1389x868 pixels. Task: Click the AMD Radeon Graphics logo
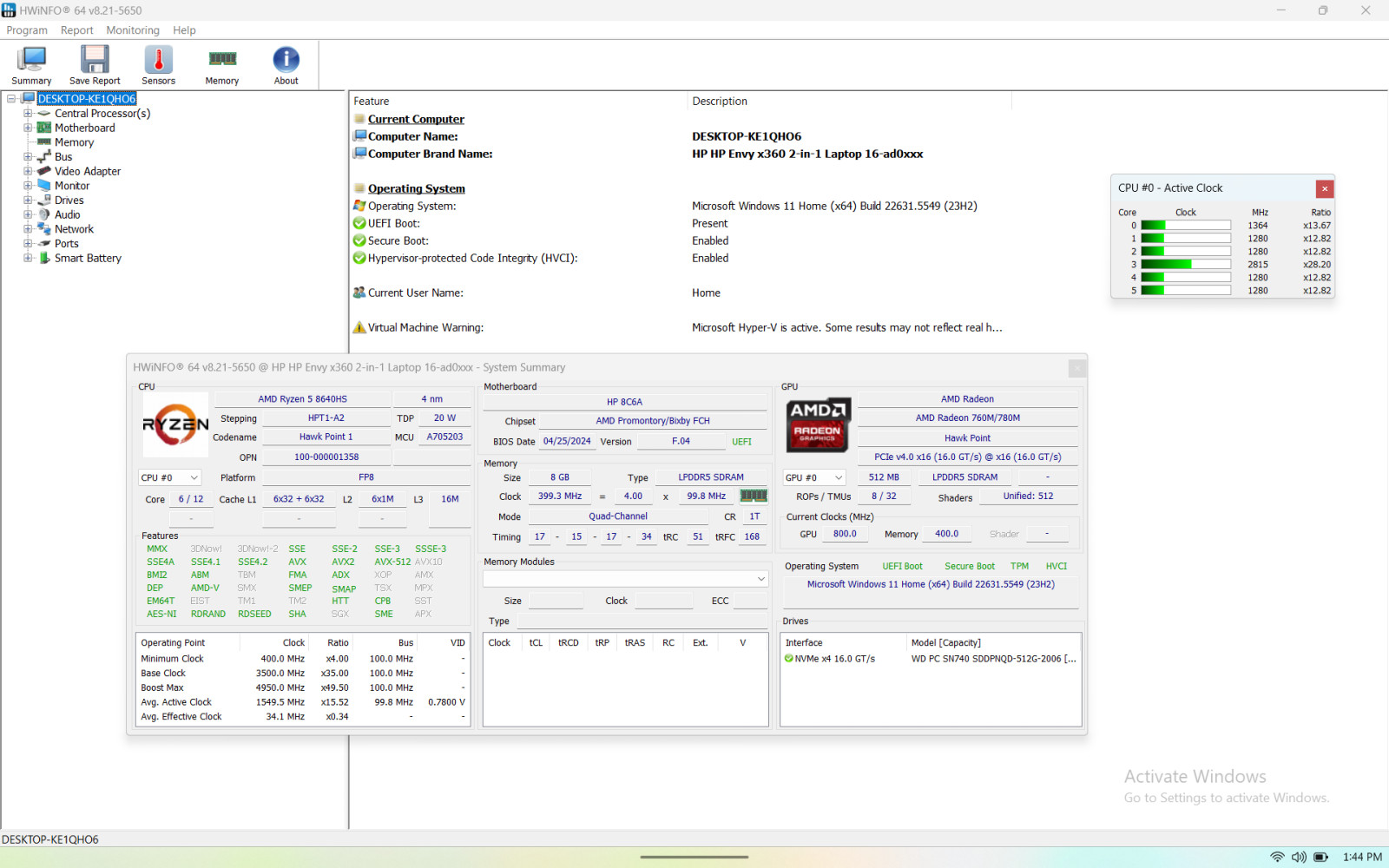[x=817, y=425]
